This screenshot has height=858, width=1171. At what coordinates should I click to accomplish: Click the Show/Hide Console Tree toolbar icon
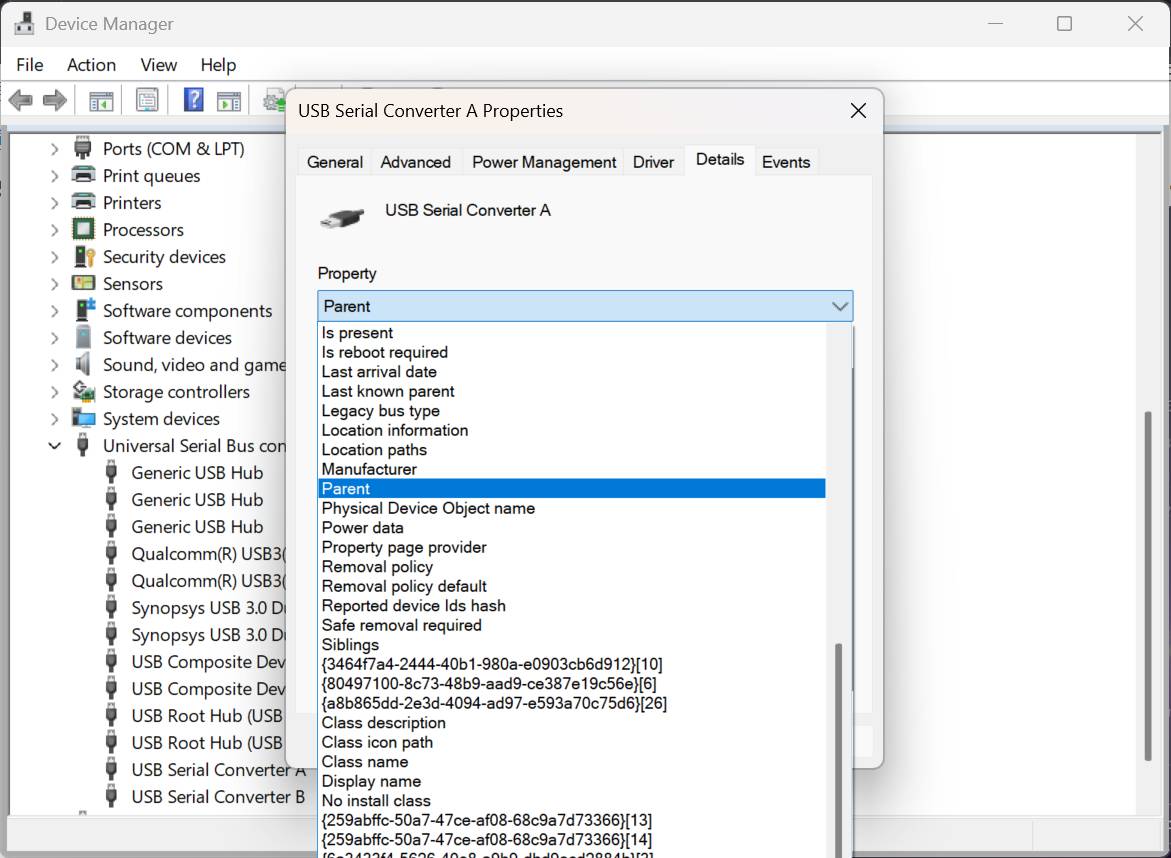pos(101,100)
